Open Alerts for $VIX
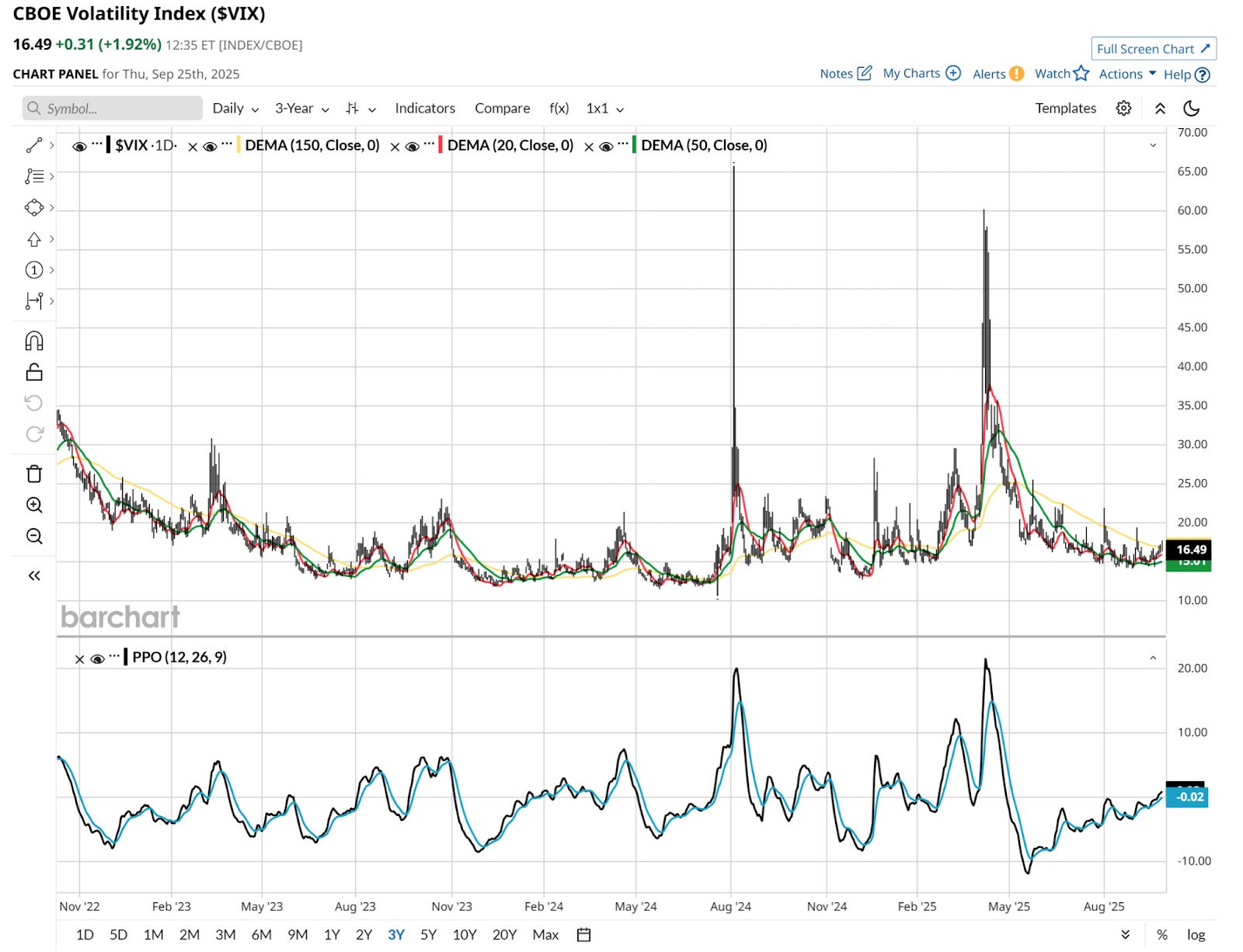 pos(998,74)
